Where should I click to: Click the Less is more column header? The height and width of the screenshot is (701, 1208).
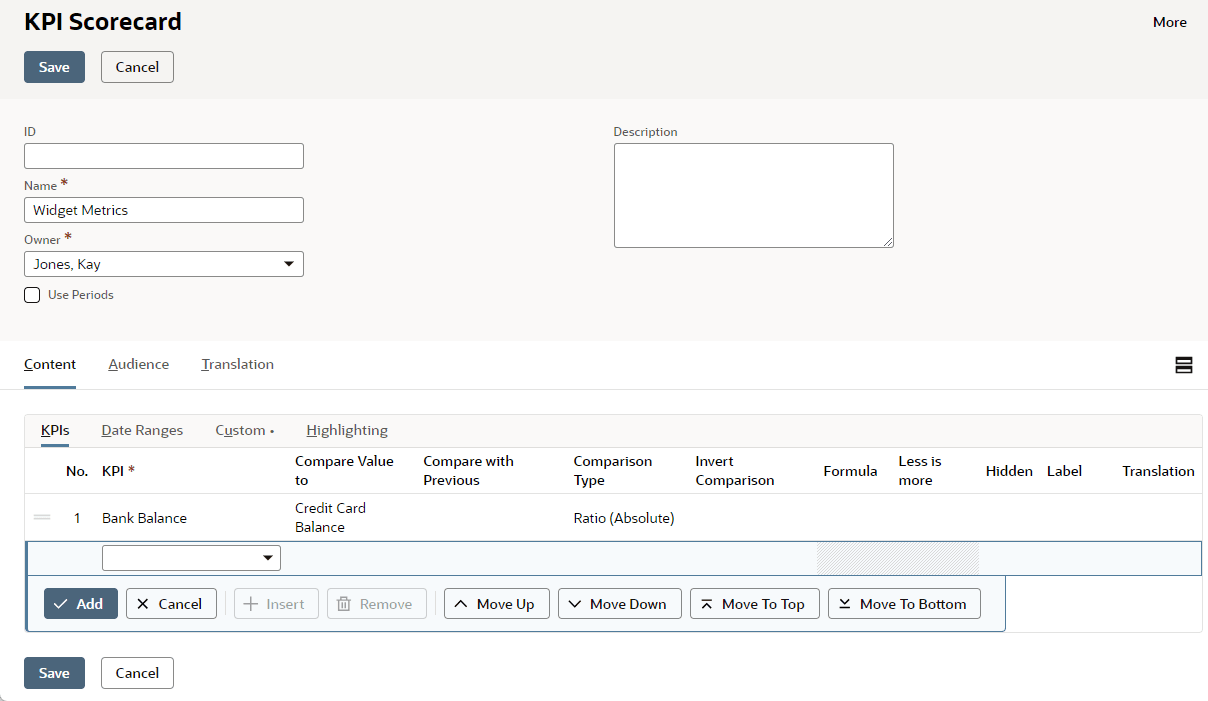tap(920, 471)
